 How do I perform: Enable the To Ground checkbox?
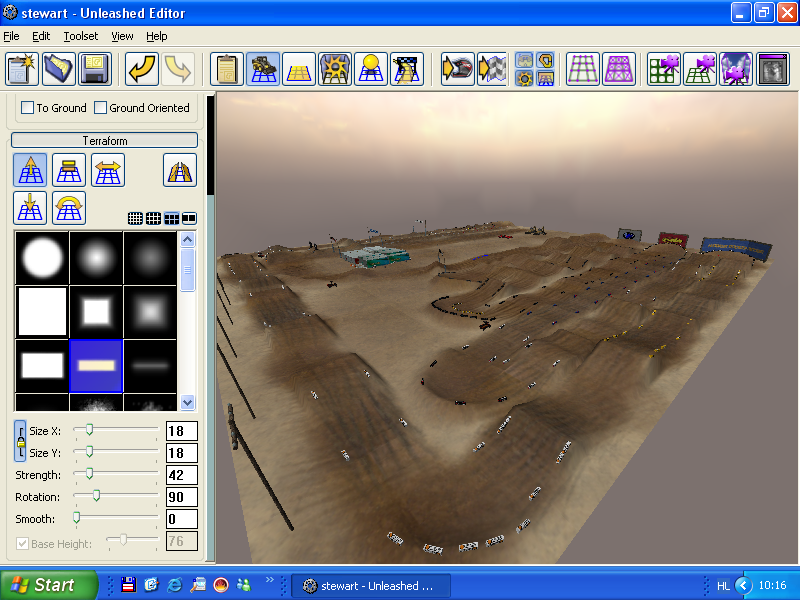(x=28, y=108)
